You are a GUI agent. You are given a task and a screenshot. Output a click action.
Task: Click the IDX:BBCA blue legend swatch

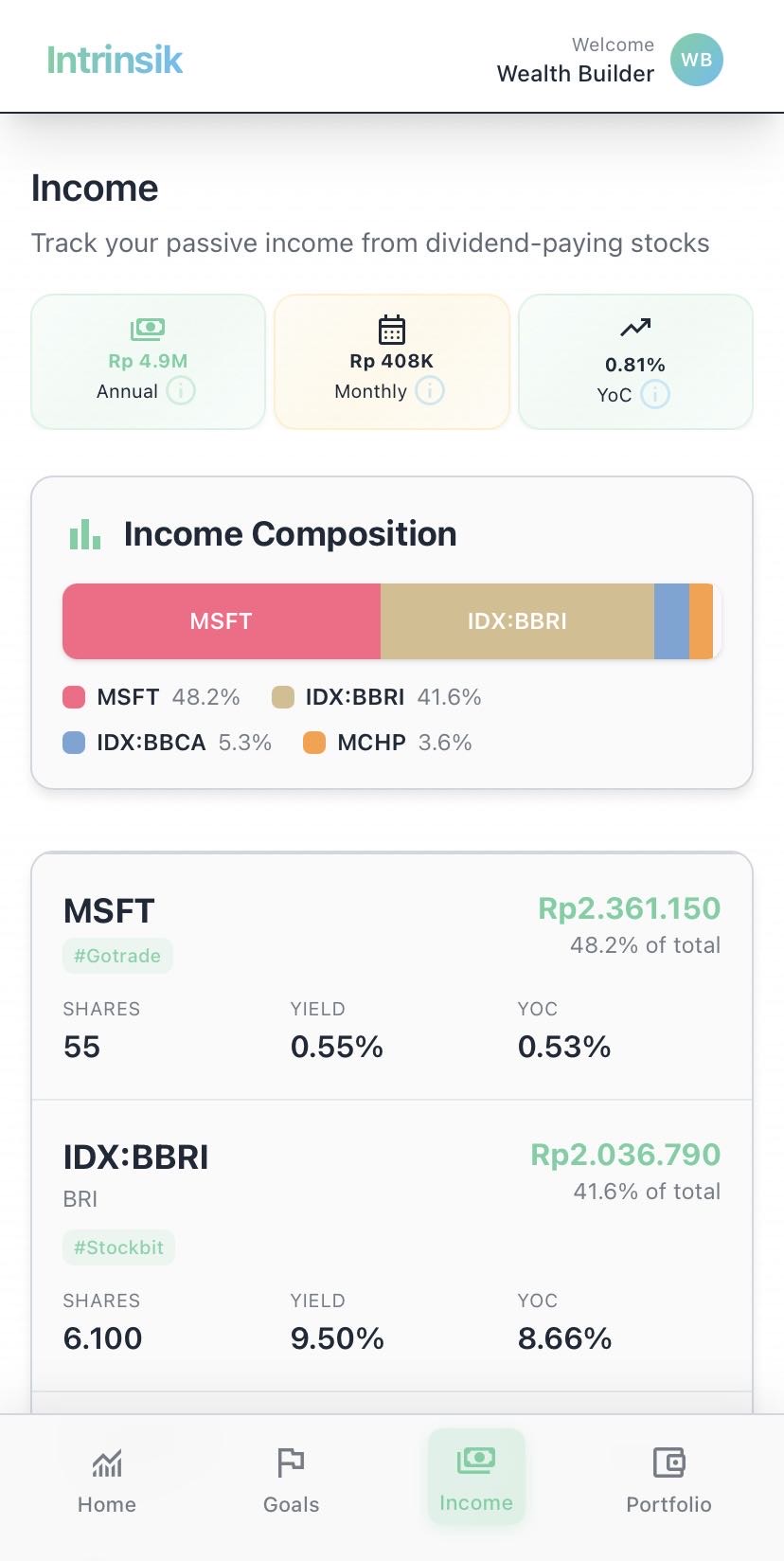point(74,743)
